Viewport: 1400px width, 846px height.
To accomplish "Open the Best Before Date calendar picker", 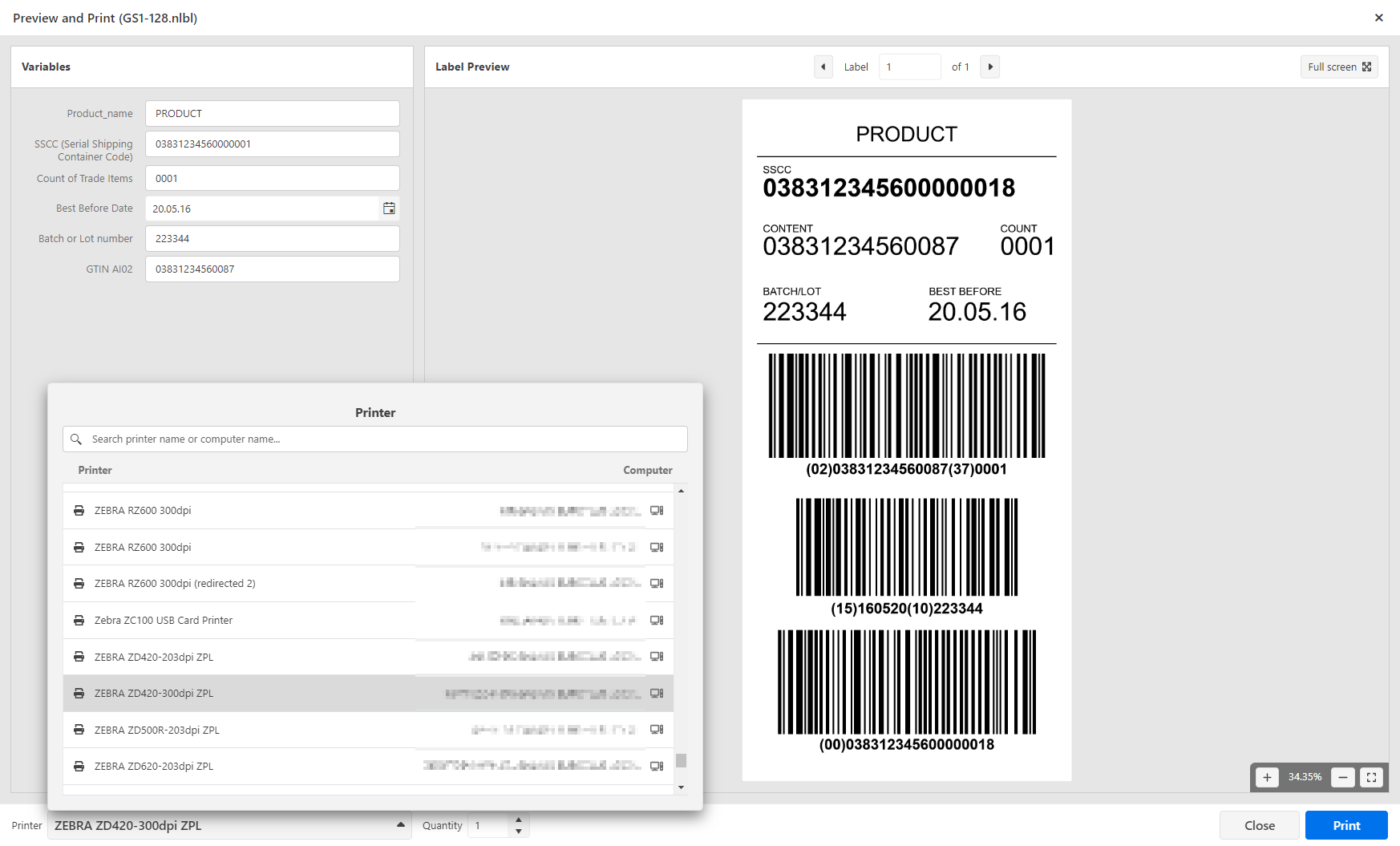I will click(389, 208).
